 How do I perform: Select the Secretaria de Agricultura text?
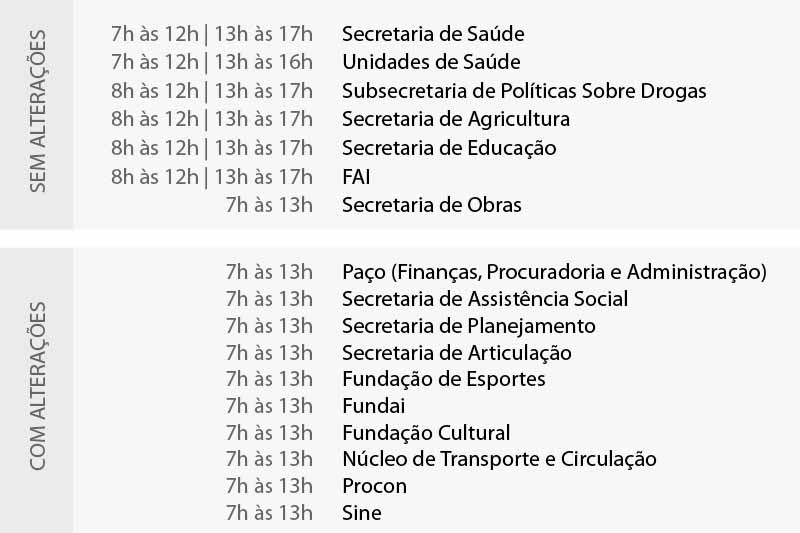point(456,119)
